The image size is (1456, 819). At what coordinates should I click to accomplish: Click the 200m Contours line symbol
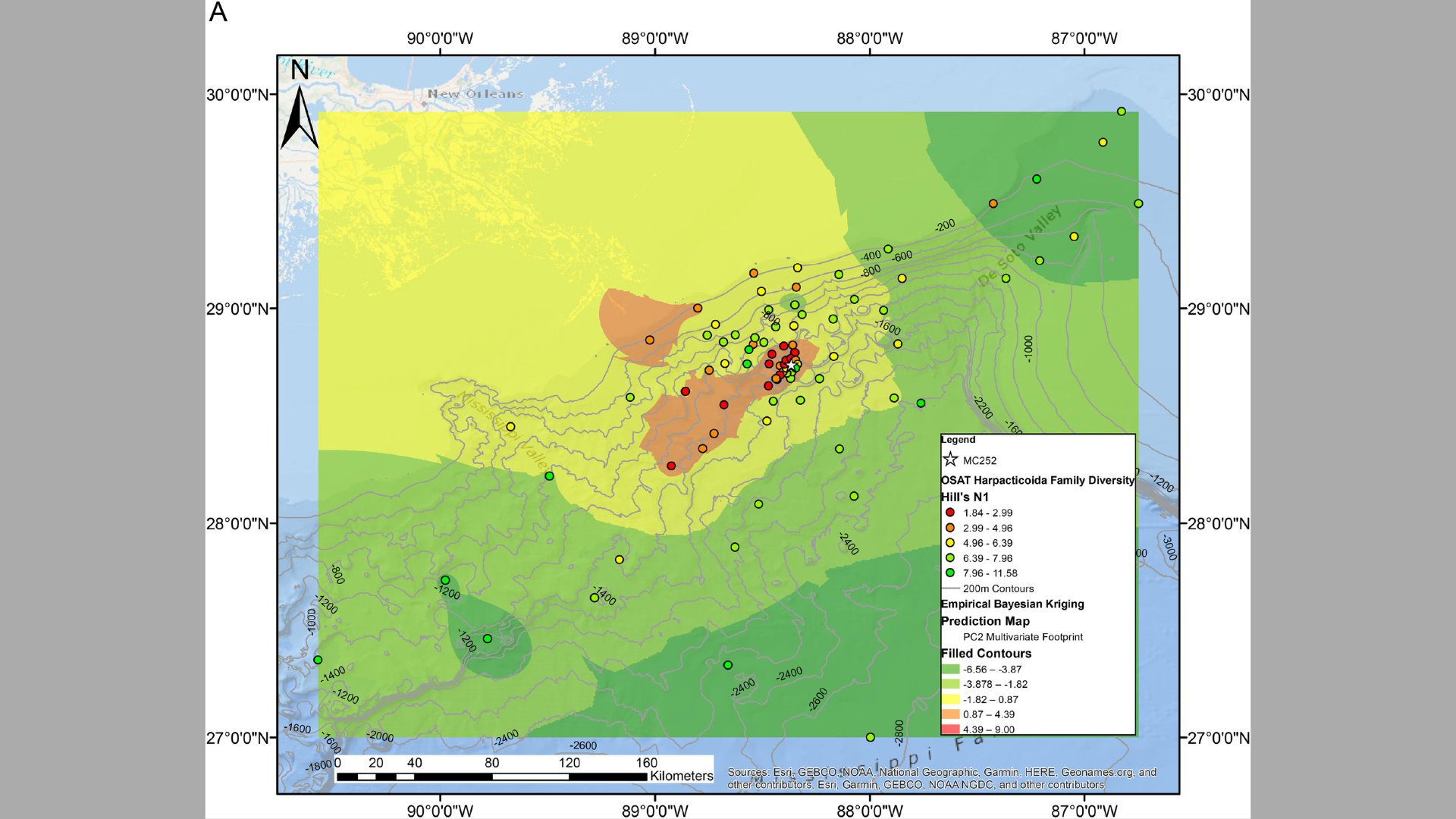950,588
